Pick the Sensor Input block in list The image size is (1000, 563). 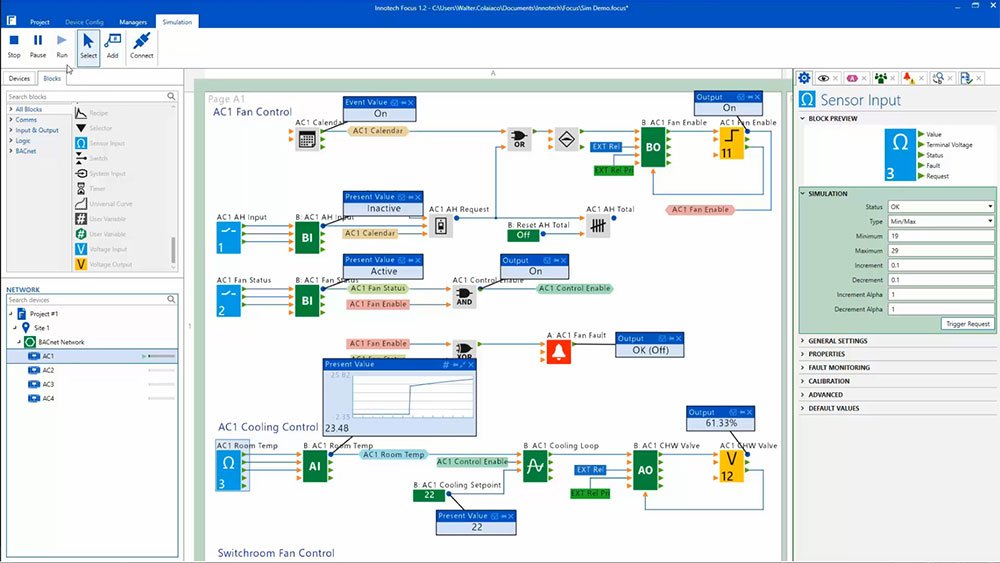click(99, 143)
